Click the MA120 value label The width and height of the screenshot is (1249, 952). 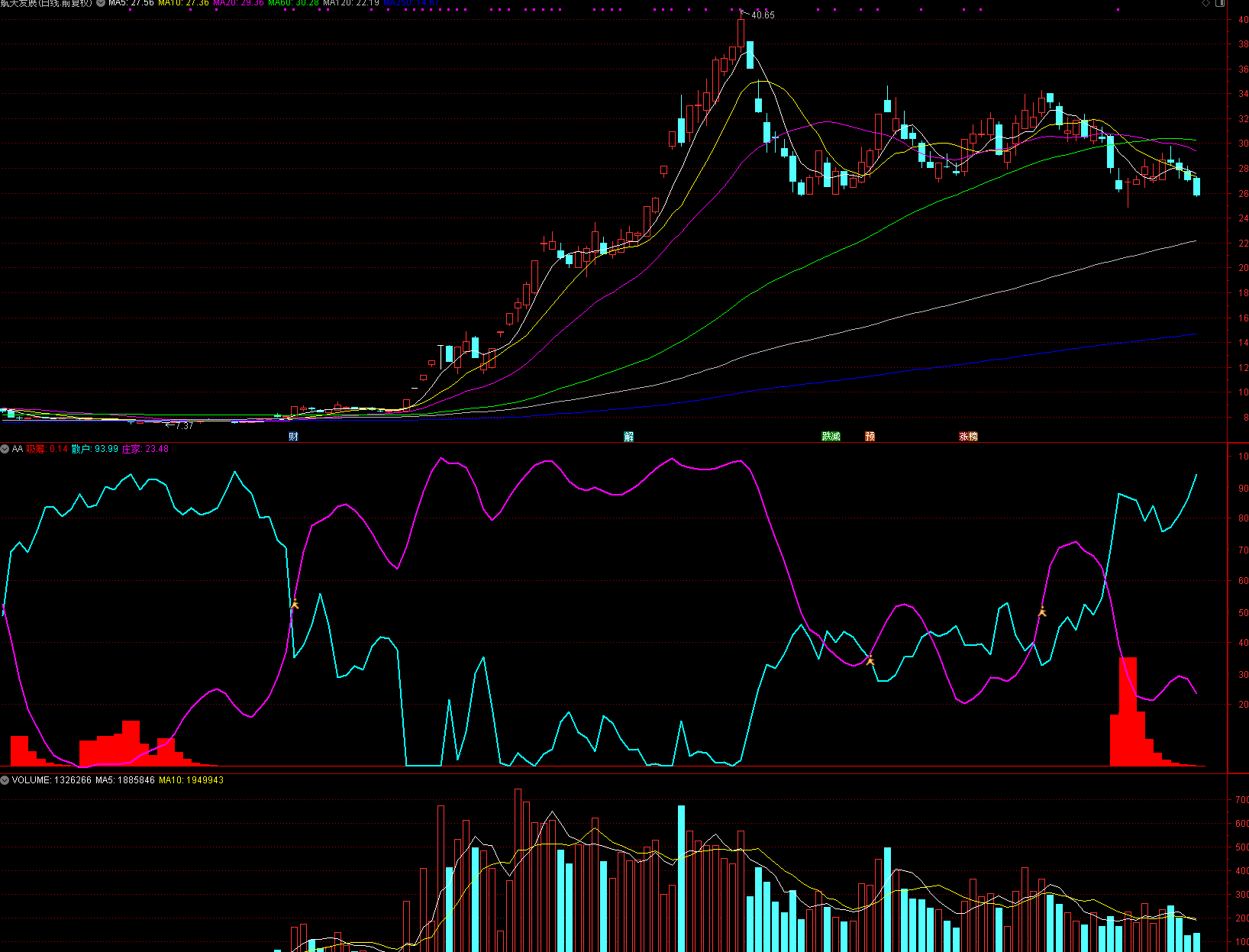351,3
